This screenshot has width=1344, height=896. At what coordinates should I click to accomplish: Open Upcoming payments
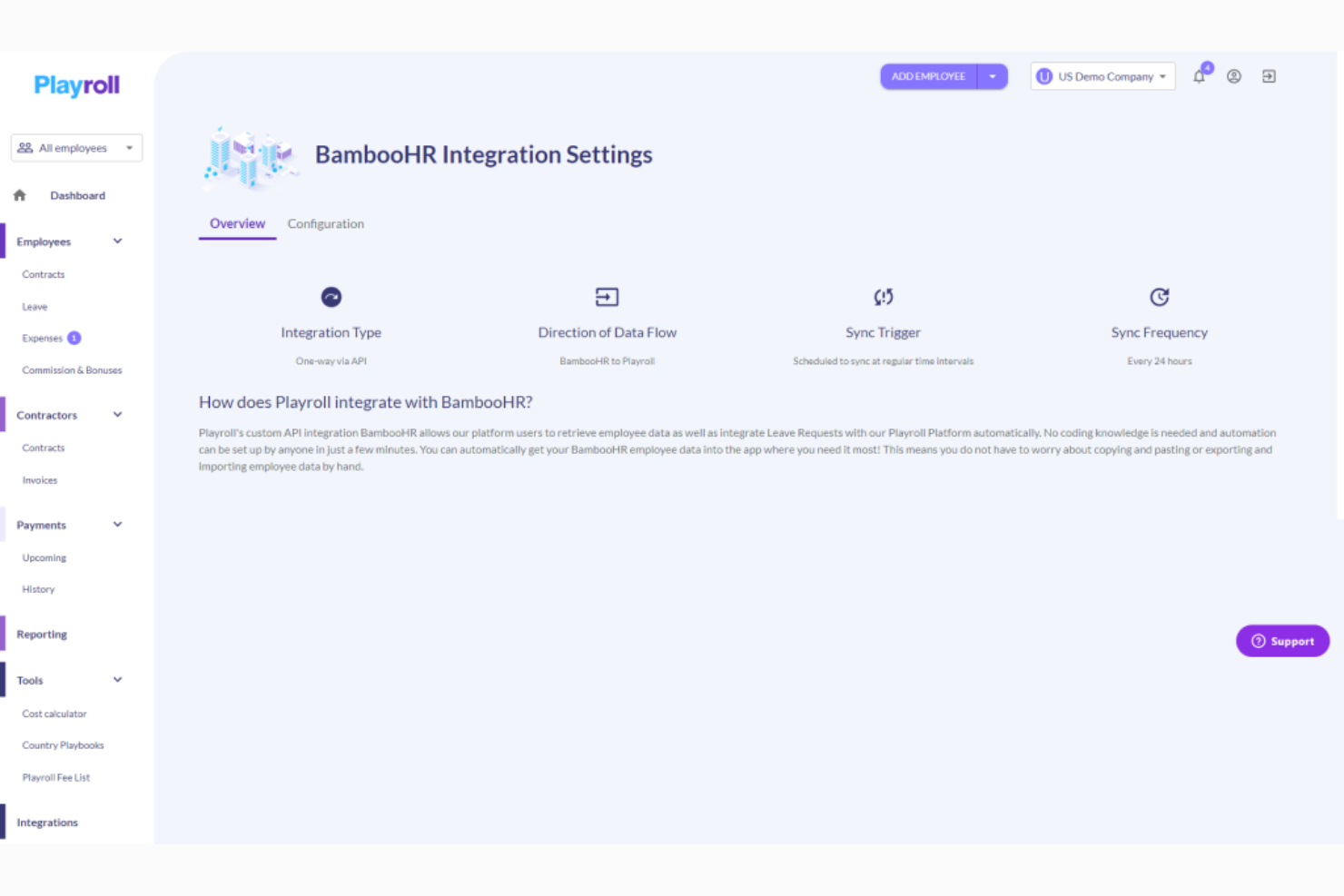point(44,557)
